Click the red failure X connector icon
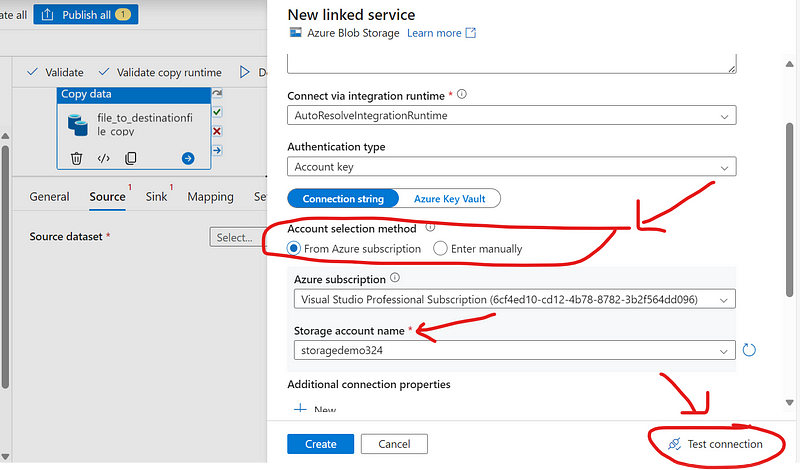 click(x=217, y=131)
